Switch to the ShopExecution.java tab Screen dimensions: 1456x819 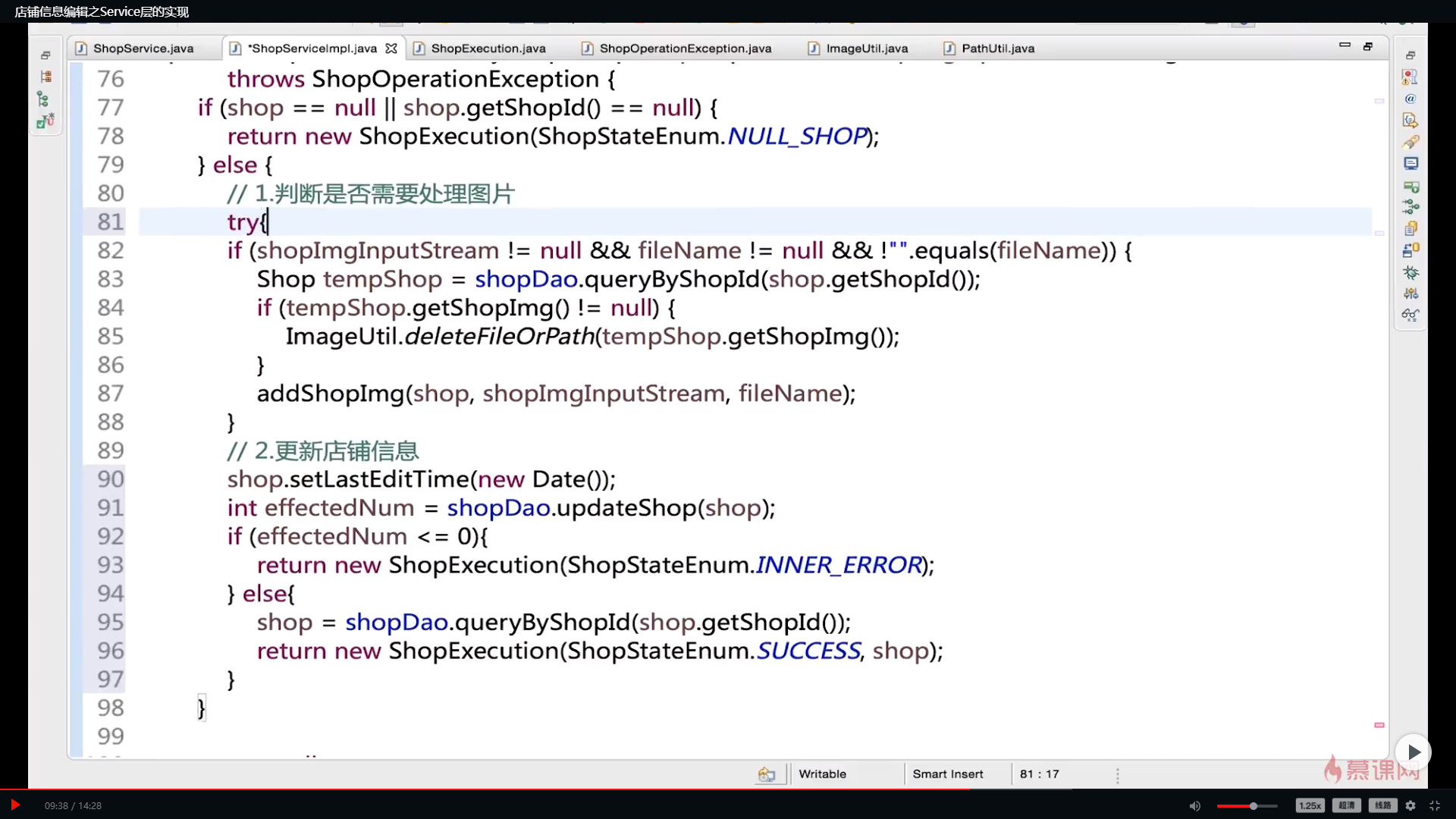pos(488,49)
